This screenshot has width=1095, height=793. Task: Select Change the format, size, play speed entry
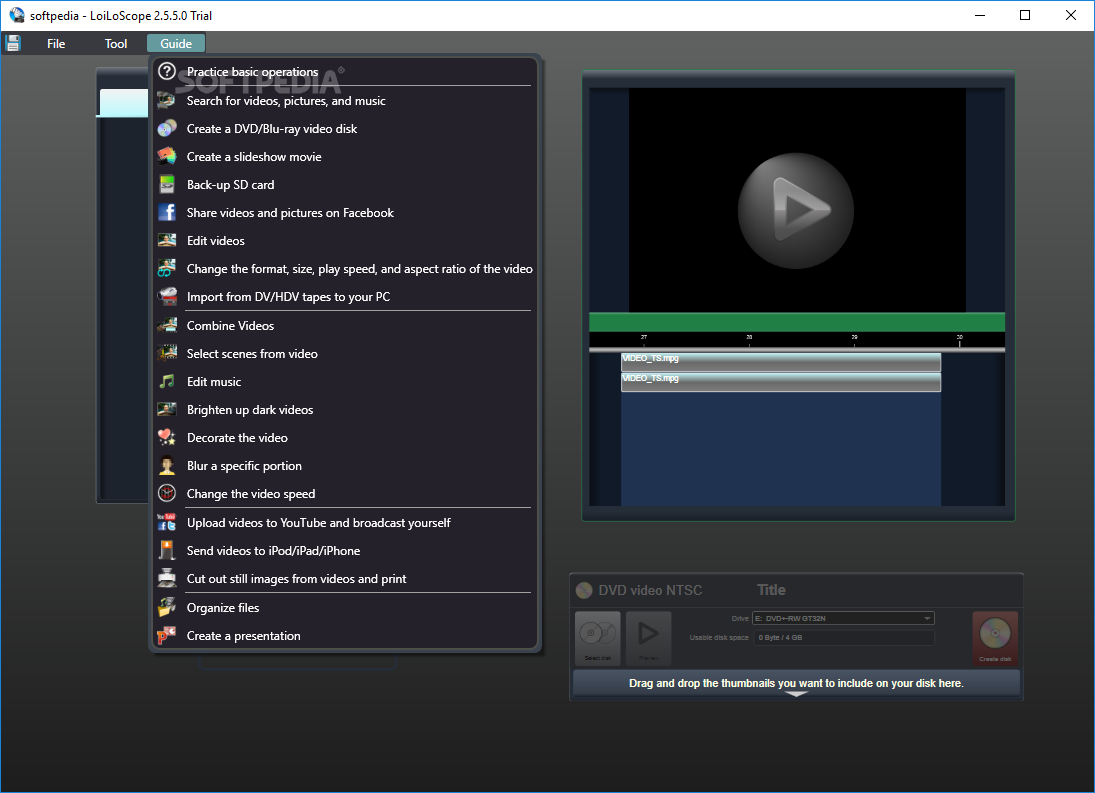tap(360, 268)
